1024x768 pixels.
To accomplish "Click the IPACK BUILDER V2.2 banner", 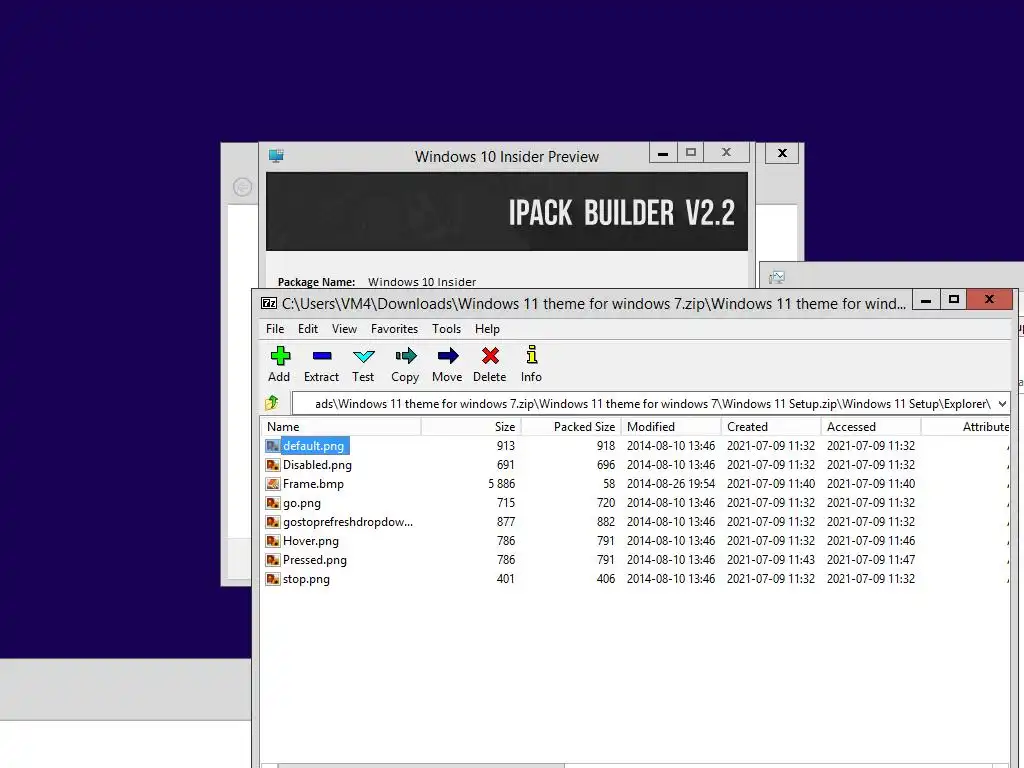I will (x=507, y=212).
